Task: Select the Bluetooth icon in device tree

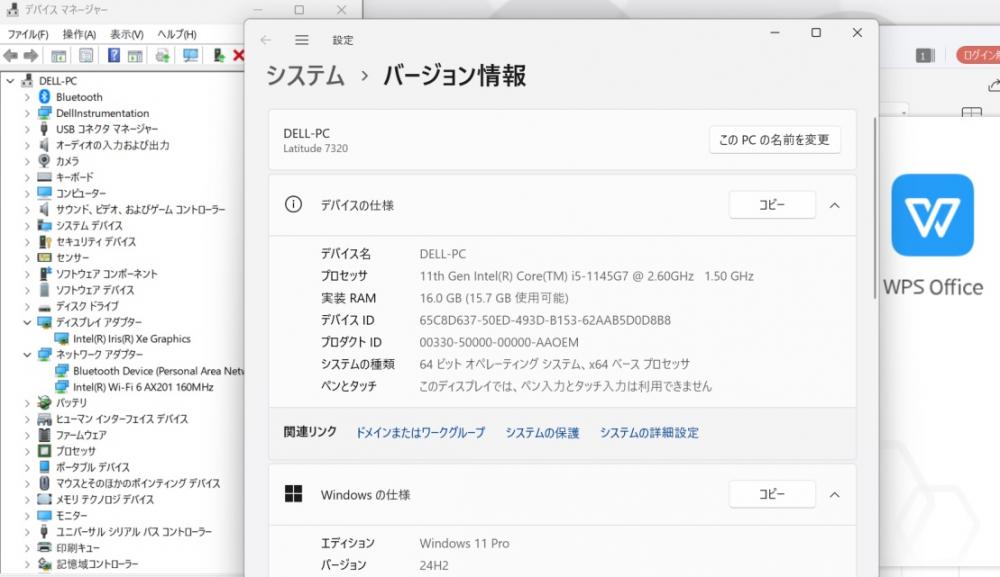Action: coord(44,96)
